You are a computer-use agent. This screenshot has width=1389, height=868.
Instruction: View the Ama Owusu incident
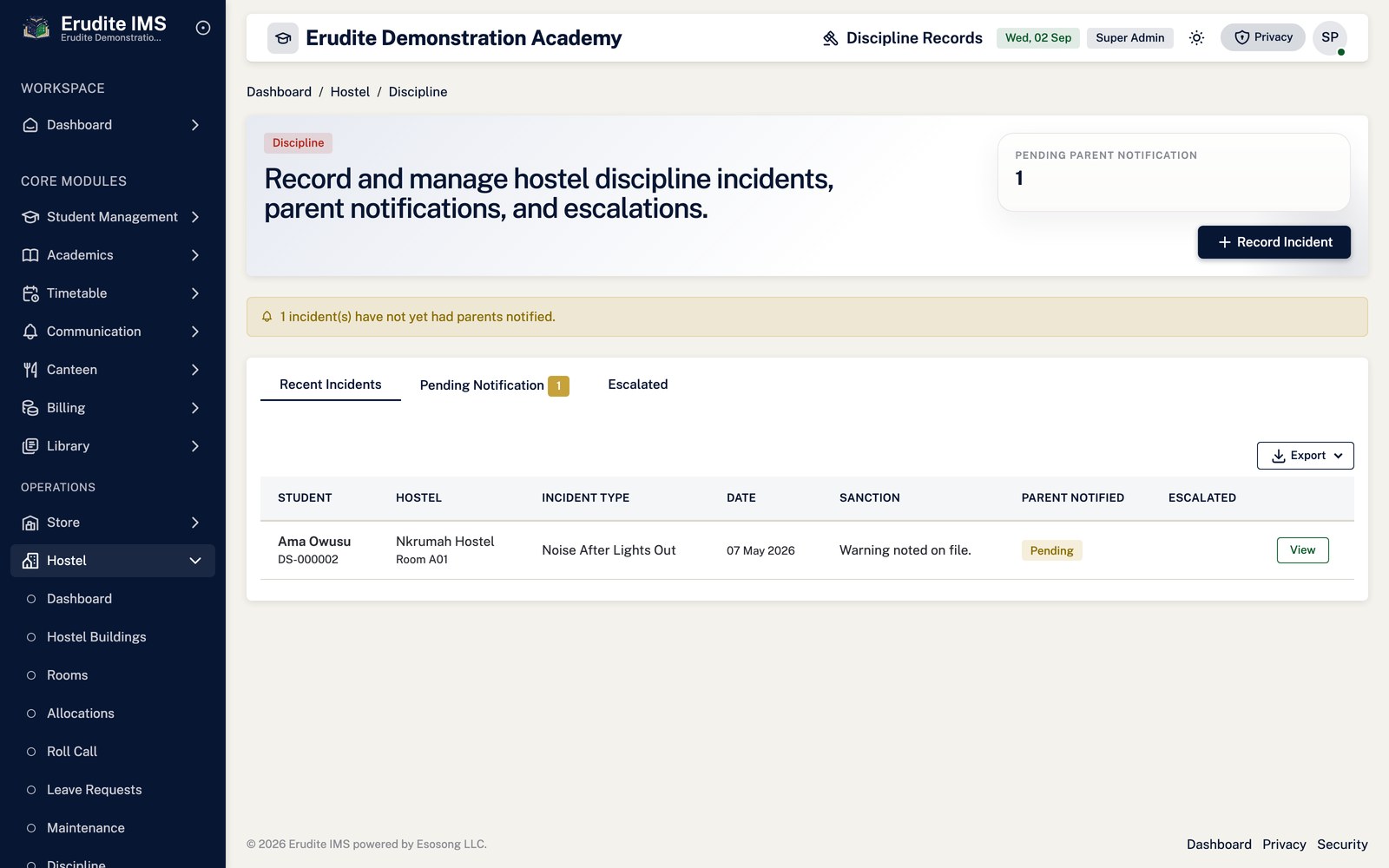pos(1302,550)
